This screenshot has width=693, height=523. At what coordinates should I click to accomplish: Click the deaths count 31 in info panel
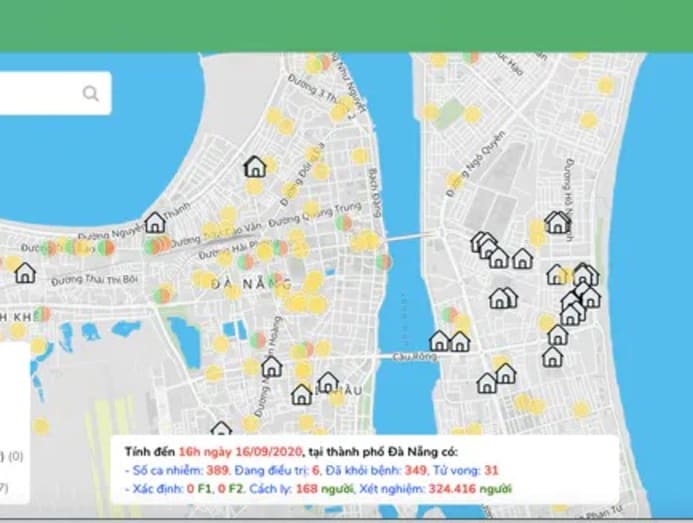(x=490, y=469)
